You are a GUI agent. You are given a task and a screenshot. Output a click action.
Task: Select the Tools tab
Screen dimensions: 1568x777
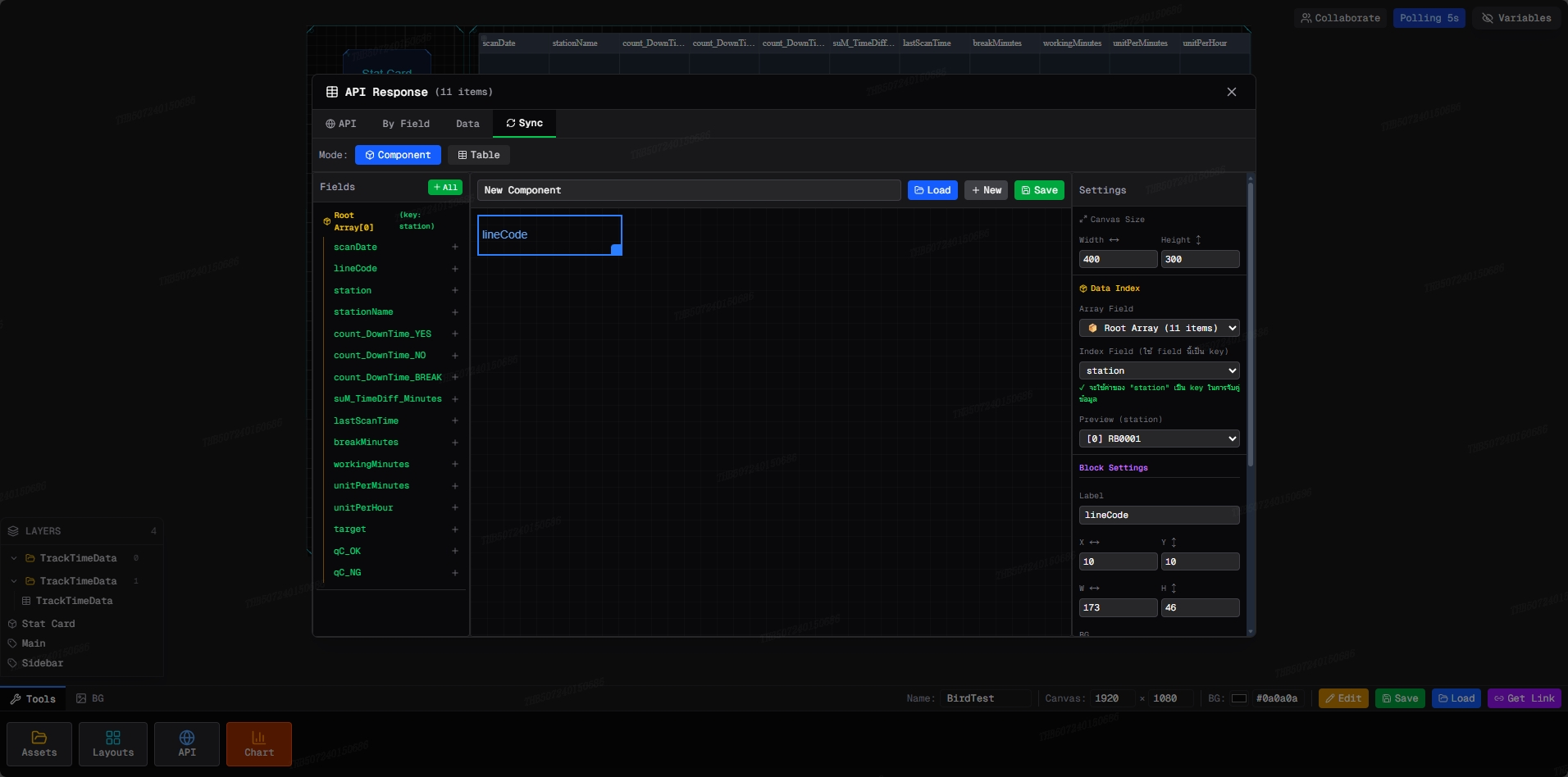click(33, 699)
